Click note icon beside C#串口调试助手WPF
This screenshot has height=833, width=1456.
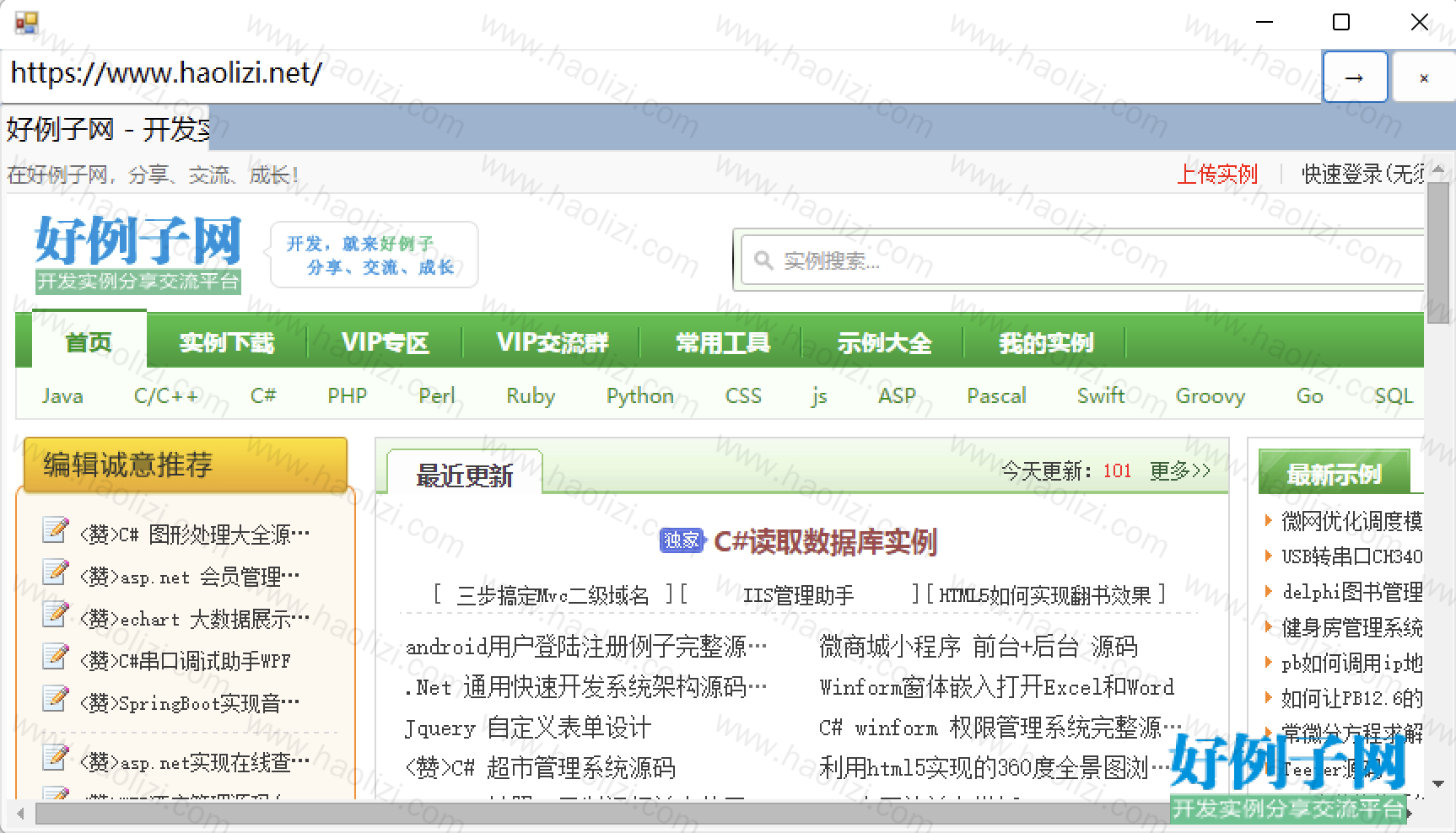point(55,656)
